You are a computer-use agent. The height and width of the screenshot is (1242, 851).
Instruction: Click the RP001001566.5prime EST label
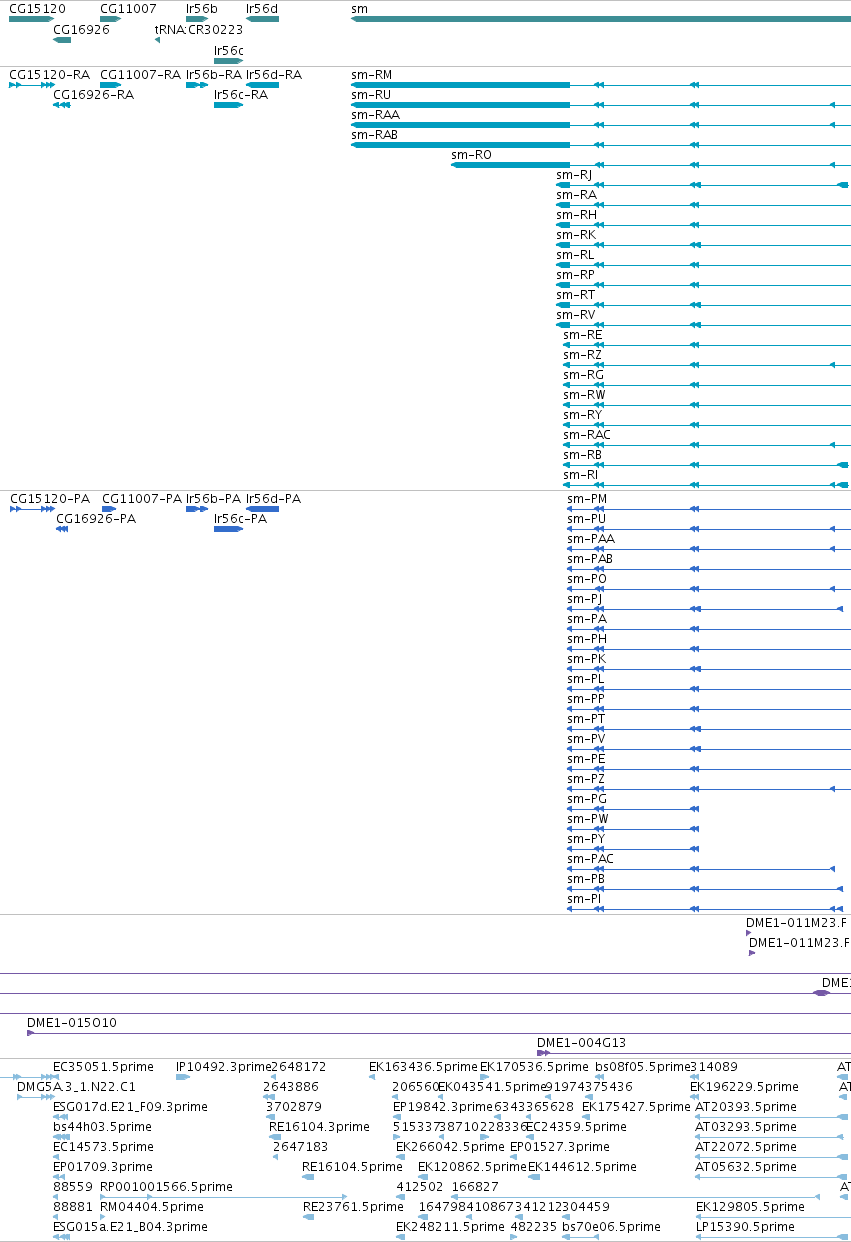pyautogui.click(x=166, y=1187)
